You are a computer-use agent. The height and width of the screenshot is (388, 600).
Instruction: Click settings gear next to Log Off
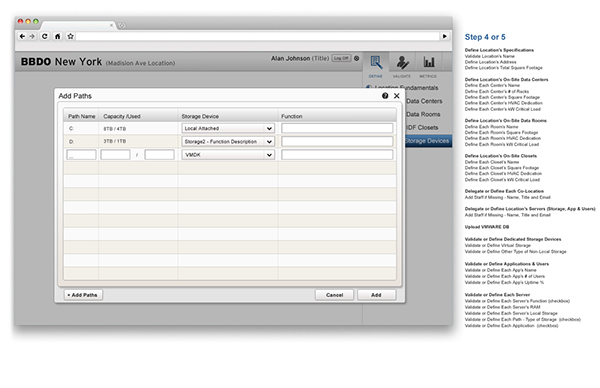pyautogui.click(x=356, y=58)
